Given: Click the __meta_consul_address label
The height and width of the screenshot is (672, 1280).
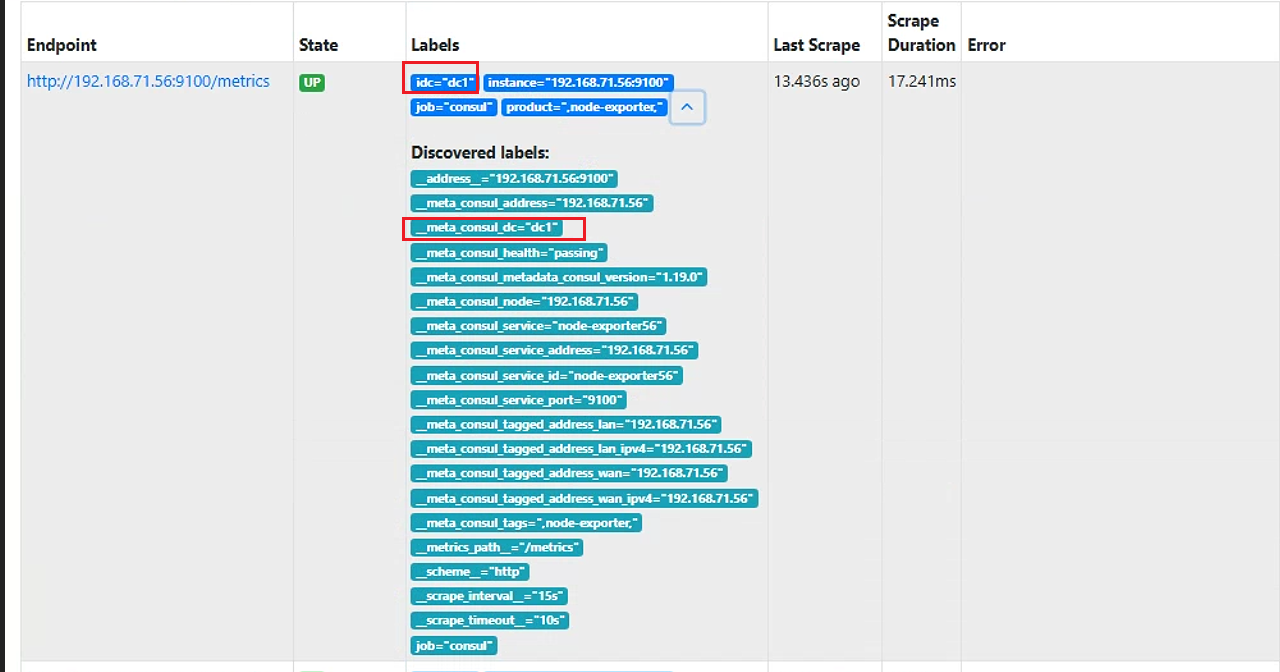Looking at the screenshot, I should click(531, 203).
